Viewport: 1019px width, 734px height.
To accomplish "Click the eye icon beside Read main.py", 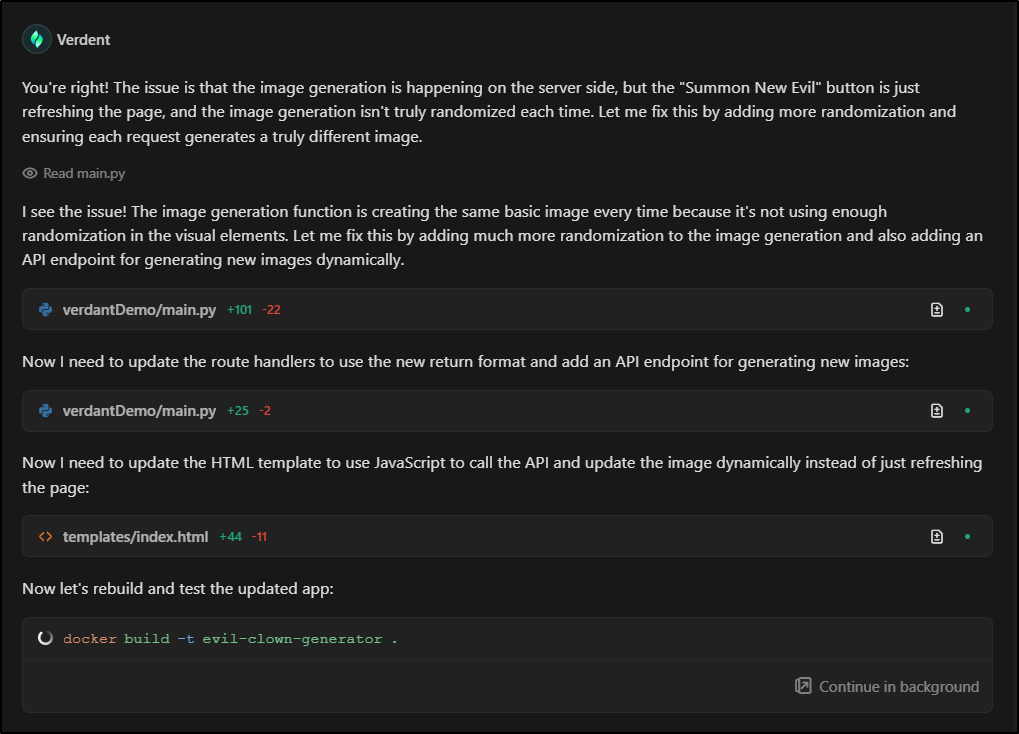I will [30, 174].
